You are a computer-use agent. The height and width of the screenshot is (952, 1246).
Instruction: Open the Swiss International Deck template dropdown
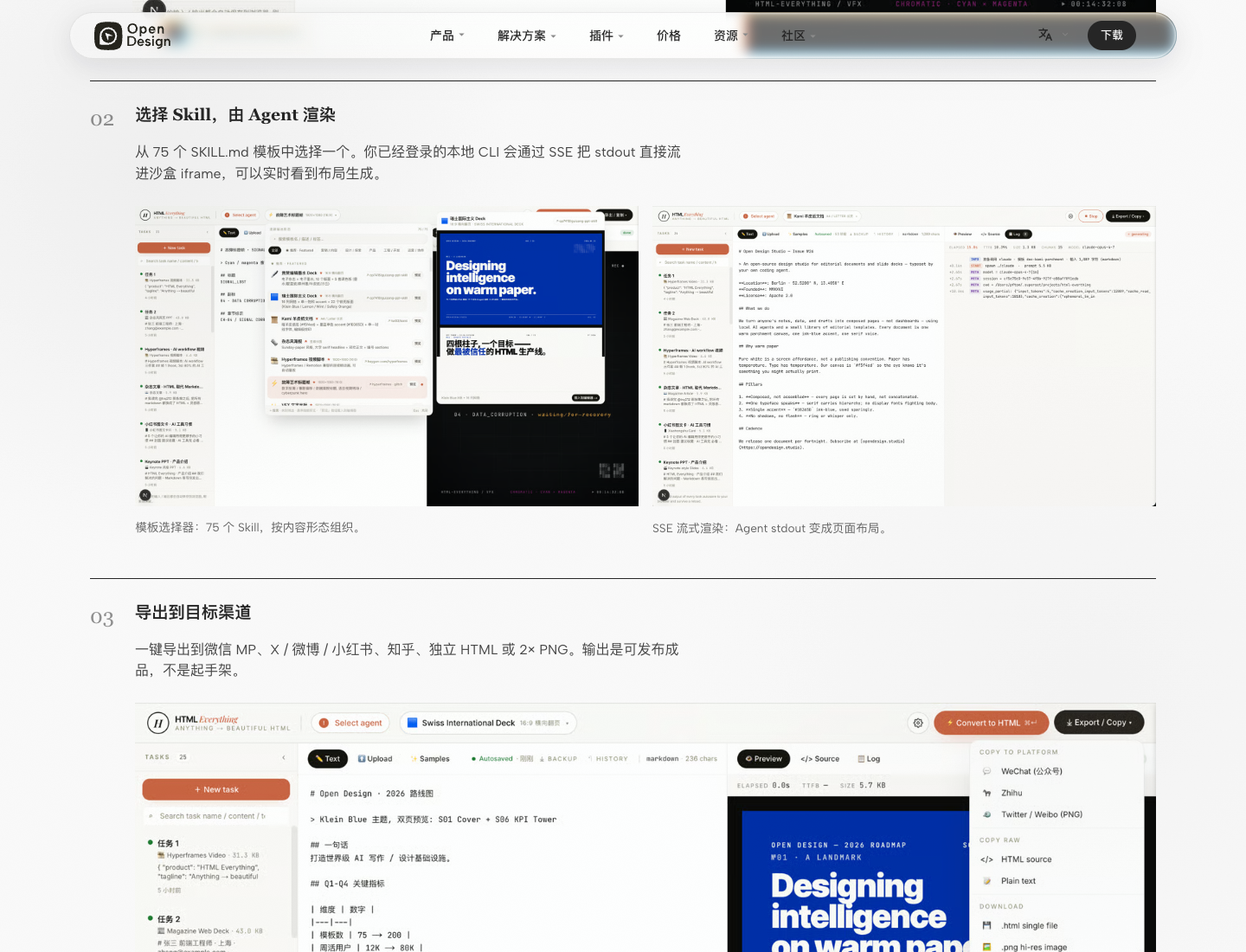[488, 723]
